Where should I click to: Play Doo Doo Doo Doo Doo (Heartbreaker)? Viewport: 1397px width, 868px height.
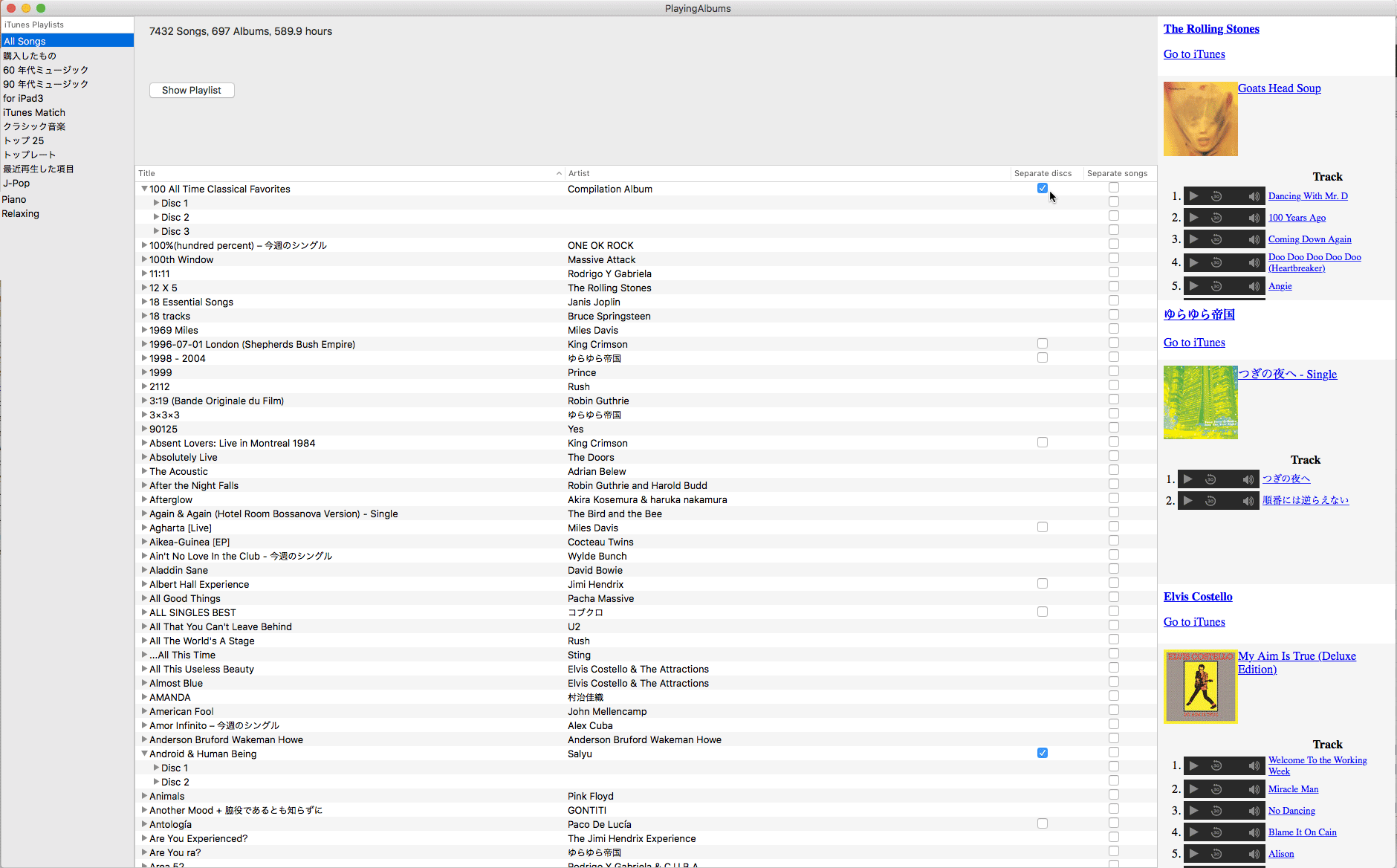(x=1193, y=262)
